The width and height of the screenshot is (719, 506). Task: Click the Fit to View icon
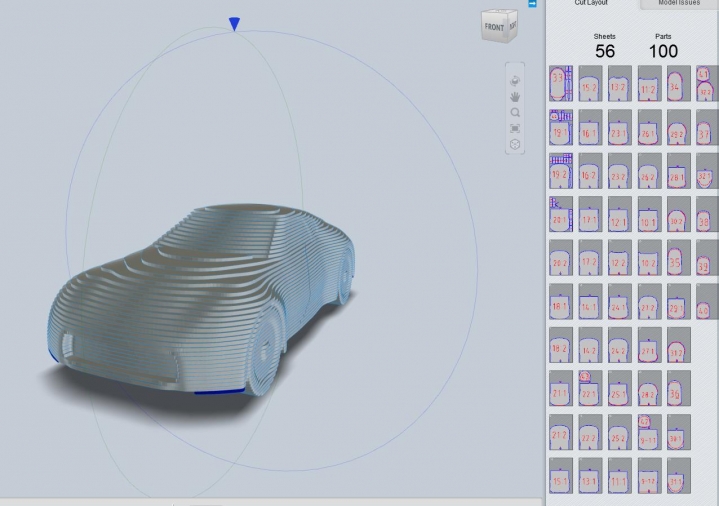pyautogui.click(x=515, y=128)
